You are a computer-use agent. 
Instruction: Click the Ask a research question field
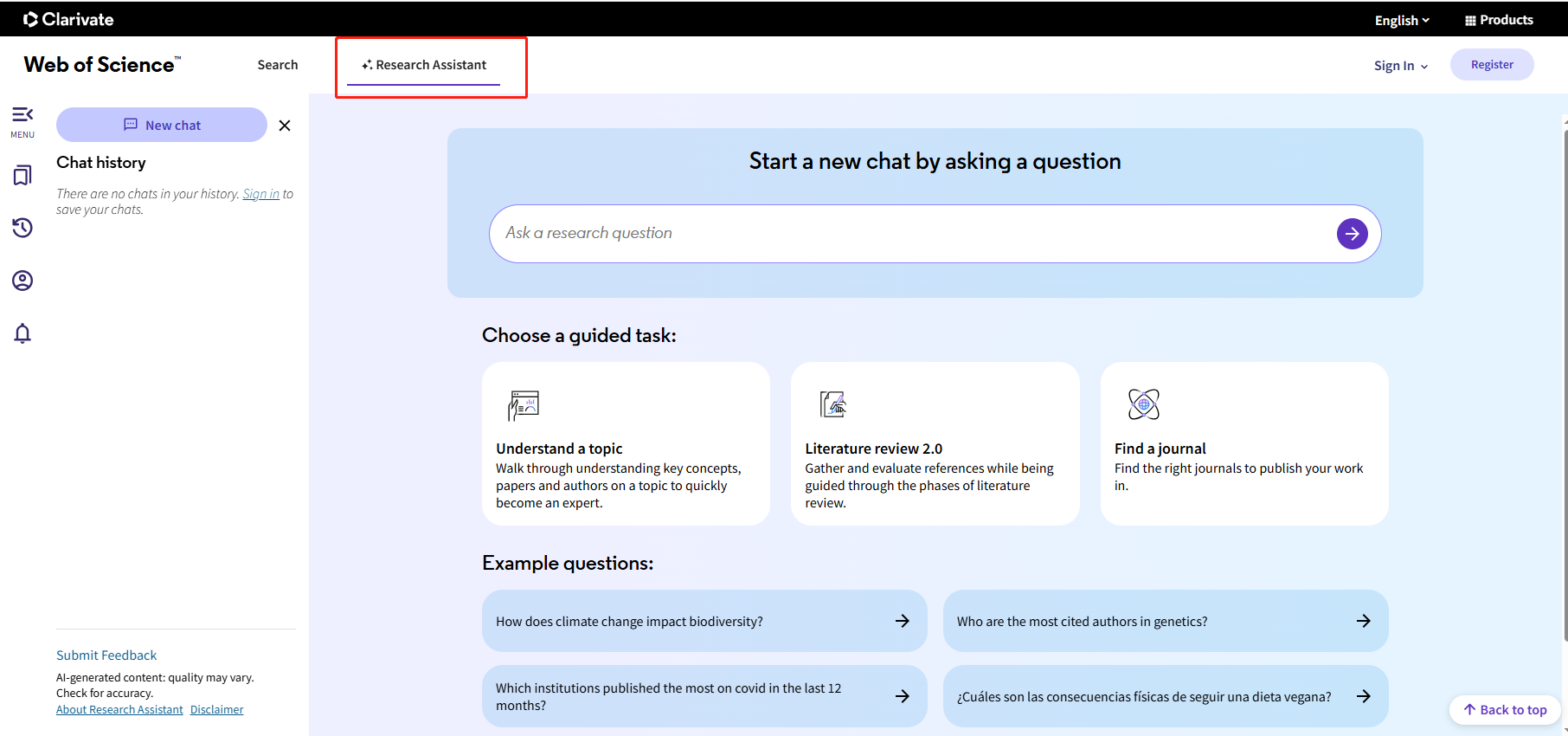click(909, 233)
